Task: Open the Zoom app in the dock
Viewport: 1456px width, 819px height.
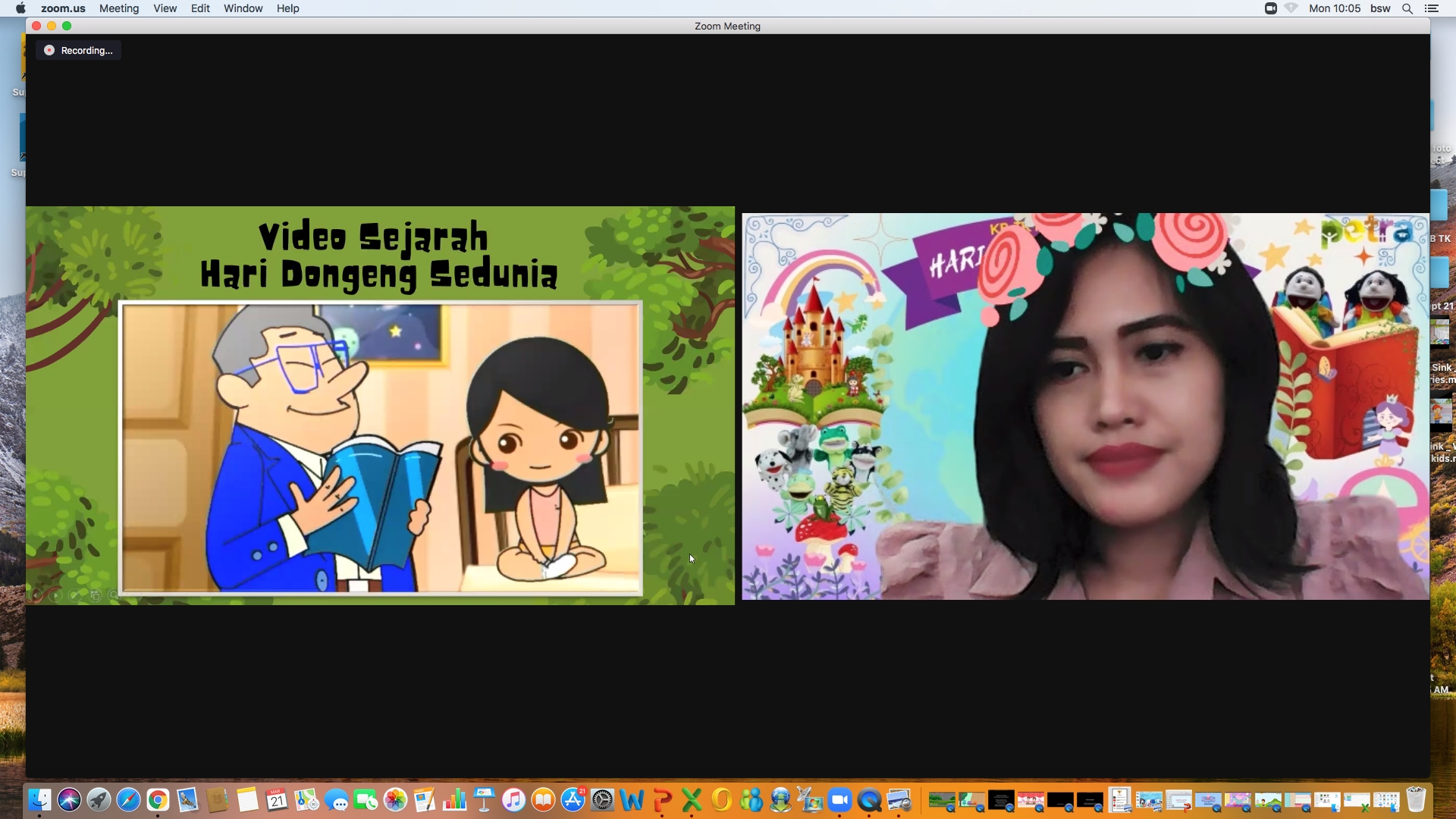Action: 839,800
